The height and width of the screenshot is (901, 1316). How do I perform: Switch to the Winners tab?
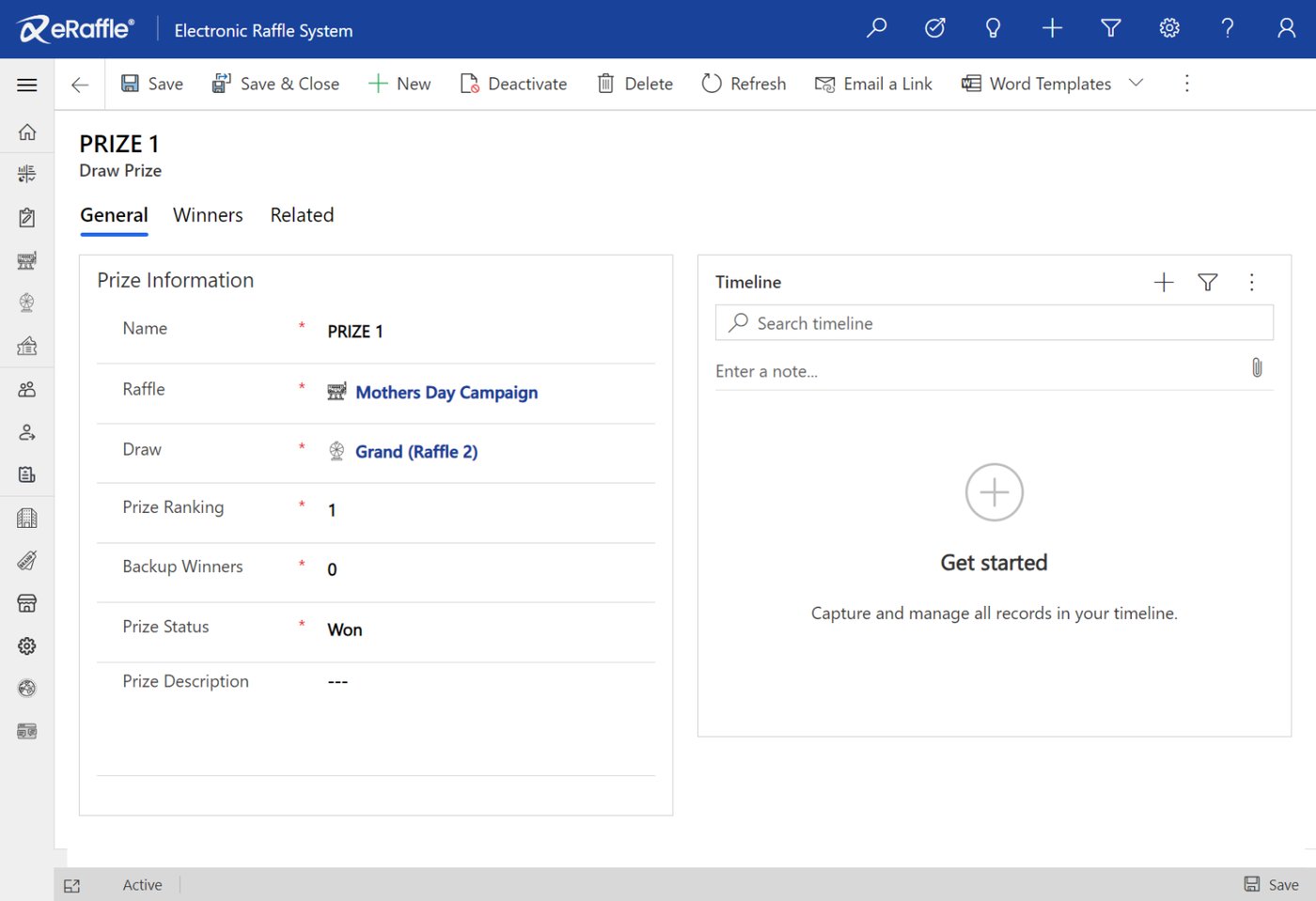(x=208, y=215)
